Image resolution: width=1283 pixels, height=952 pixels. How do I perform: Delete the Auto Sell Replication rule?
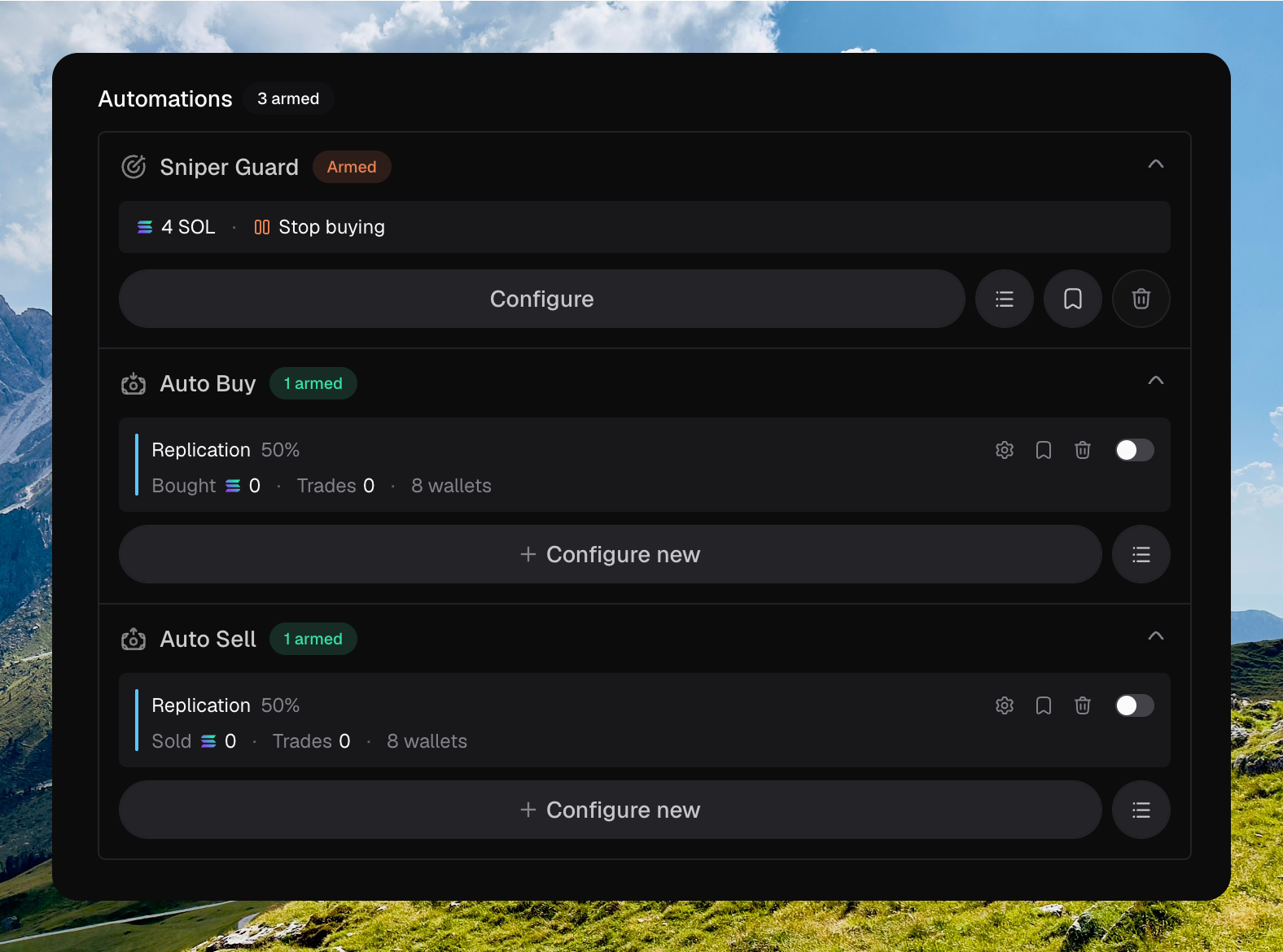[x=1083, y=705]
